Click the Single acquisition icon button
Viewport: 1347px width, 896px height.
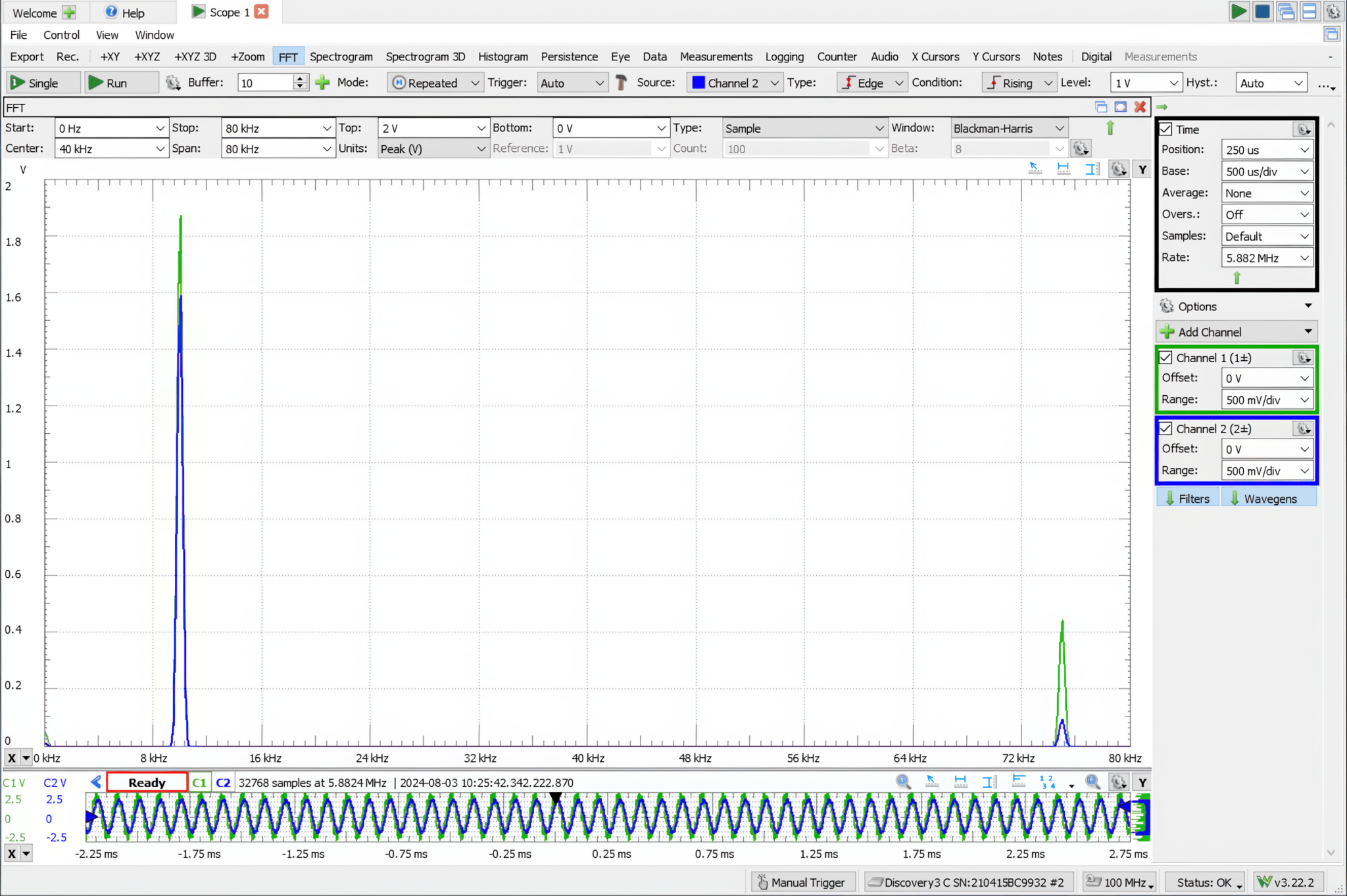(18, 83)
